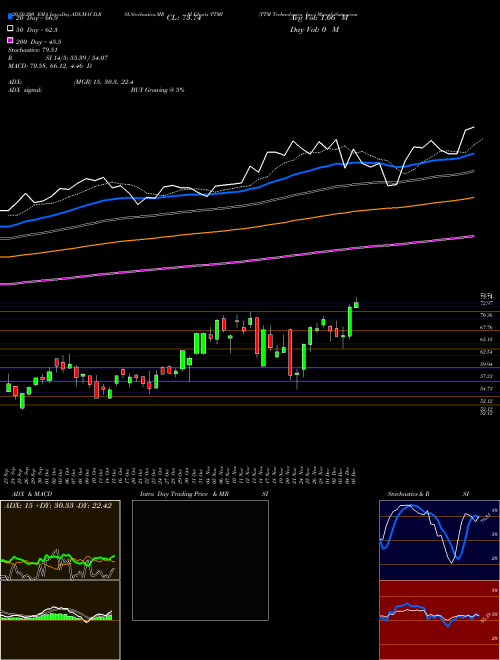Click the 59.94 price axis label
500x660 pixels.
pyautogui.click(x=487, y=364)
